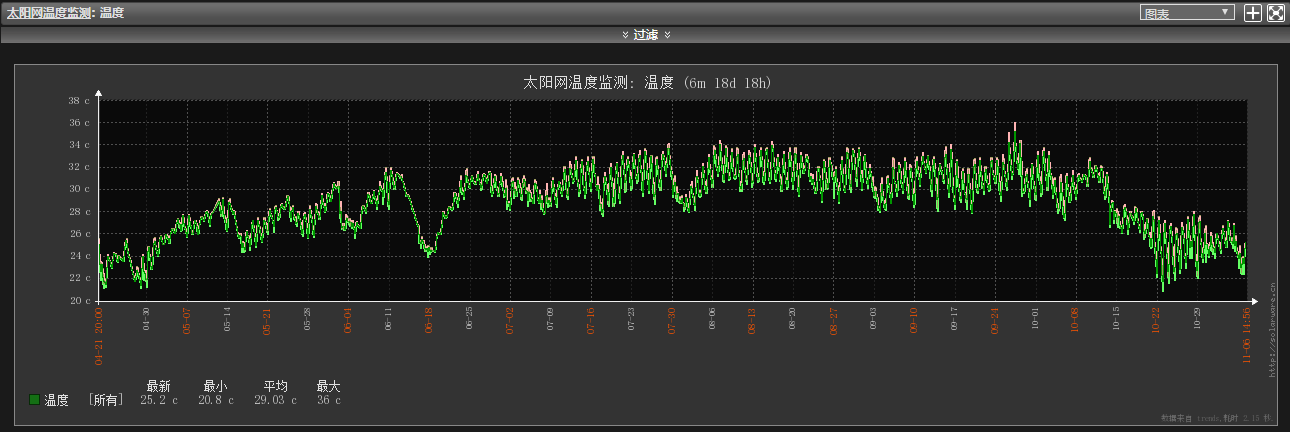Viewport: 1290px width, 432px height.
Task: Click the plus icon to add to favorites
Action: pyautogui.click(x=1253, y=13)
